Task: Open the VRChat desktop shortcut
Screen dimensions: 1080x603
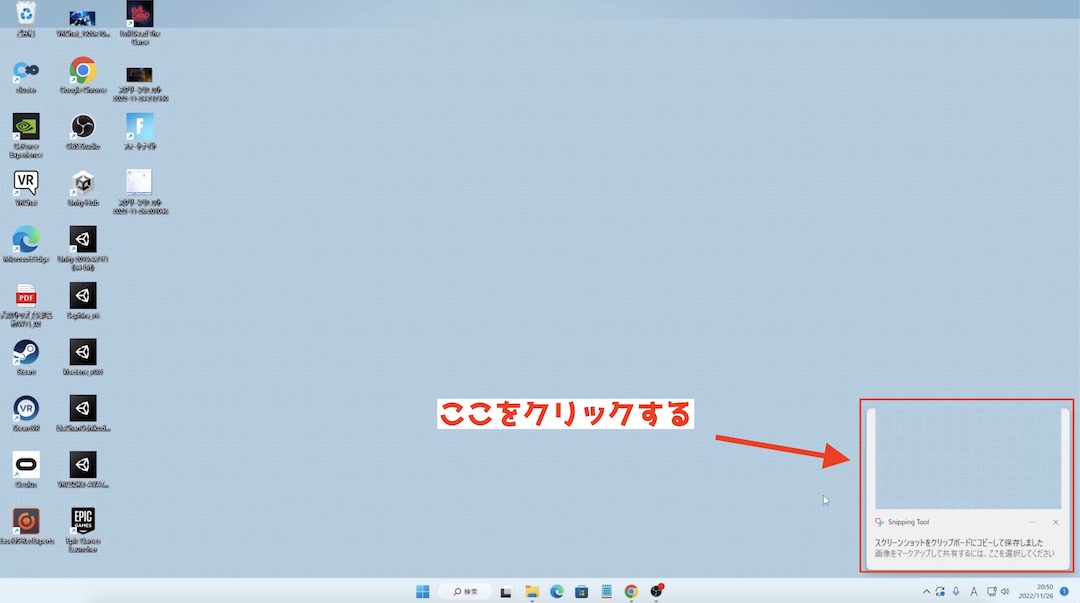Action: [x=25, y=182]
